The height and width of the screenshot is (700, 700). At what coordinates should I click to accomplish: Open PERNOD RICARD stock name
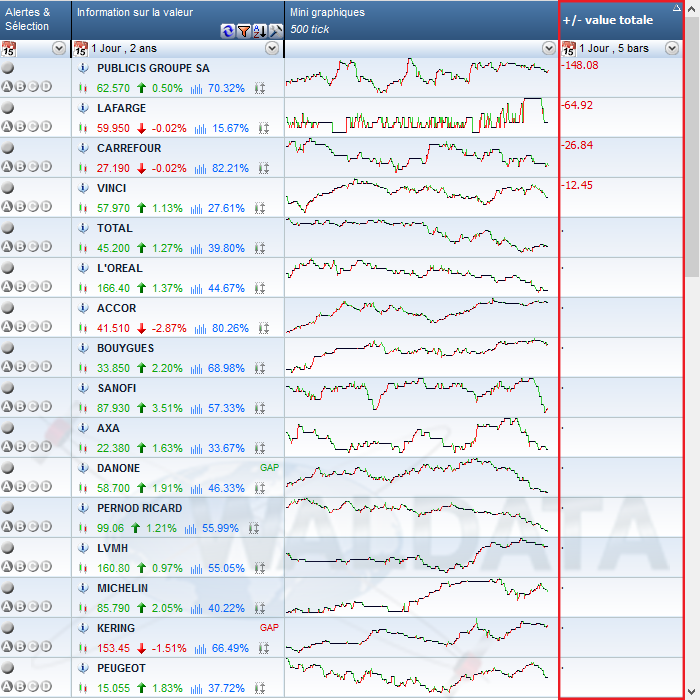coord(139,508)
